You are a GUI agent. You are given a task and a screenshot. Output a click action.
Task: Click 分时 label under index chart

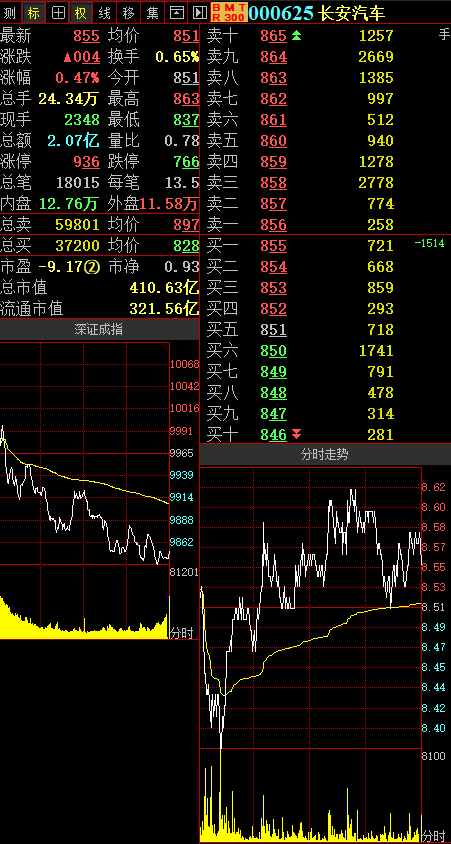click(x=181, y=633)
